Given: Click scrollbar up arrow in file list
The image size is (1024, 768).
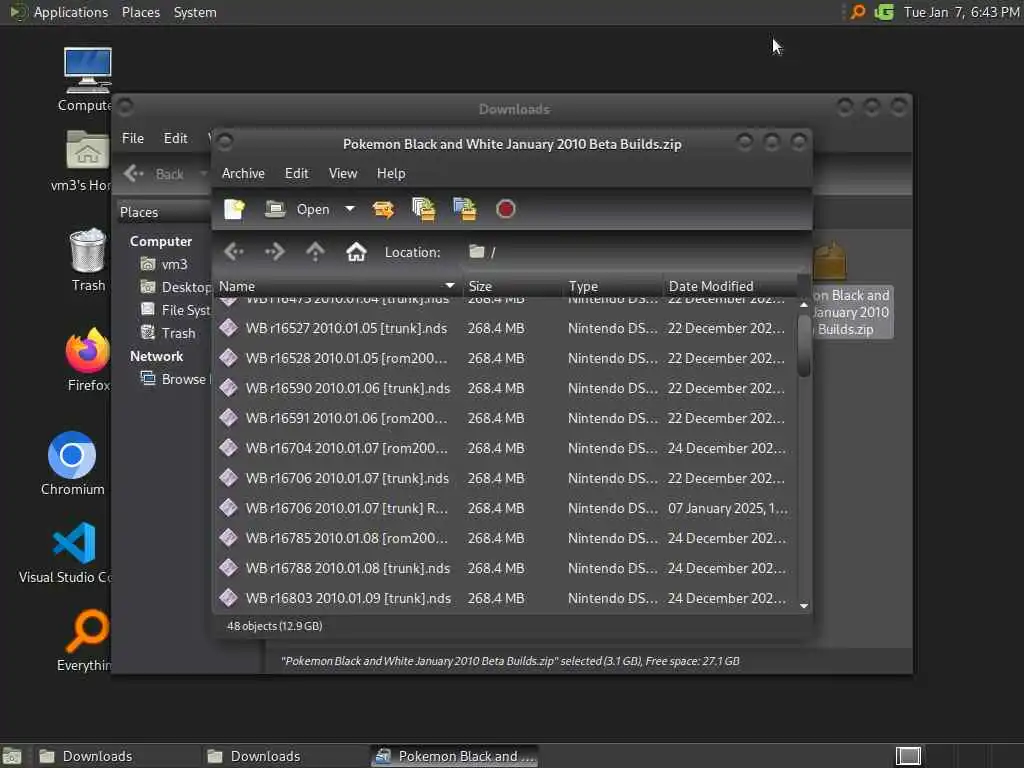Looking at the screenshot, I should coord(804,305).
